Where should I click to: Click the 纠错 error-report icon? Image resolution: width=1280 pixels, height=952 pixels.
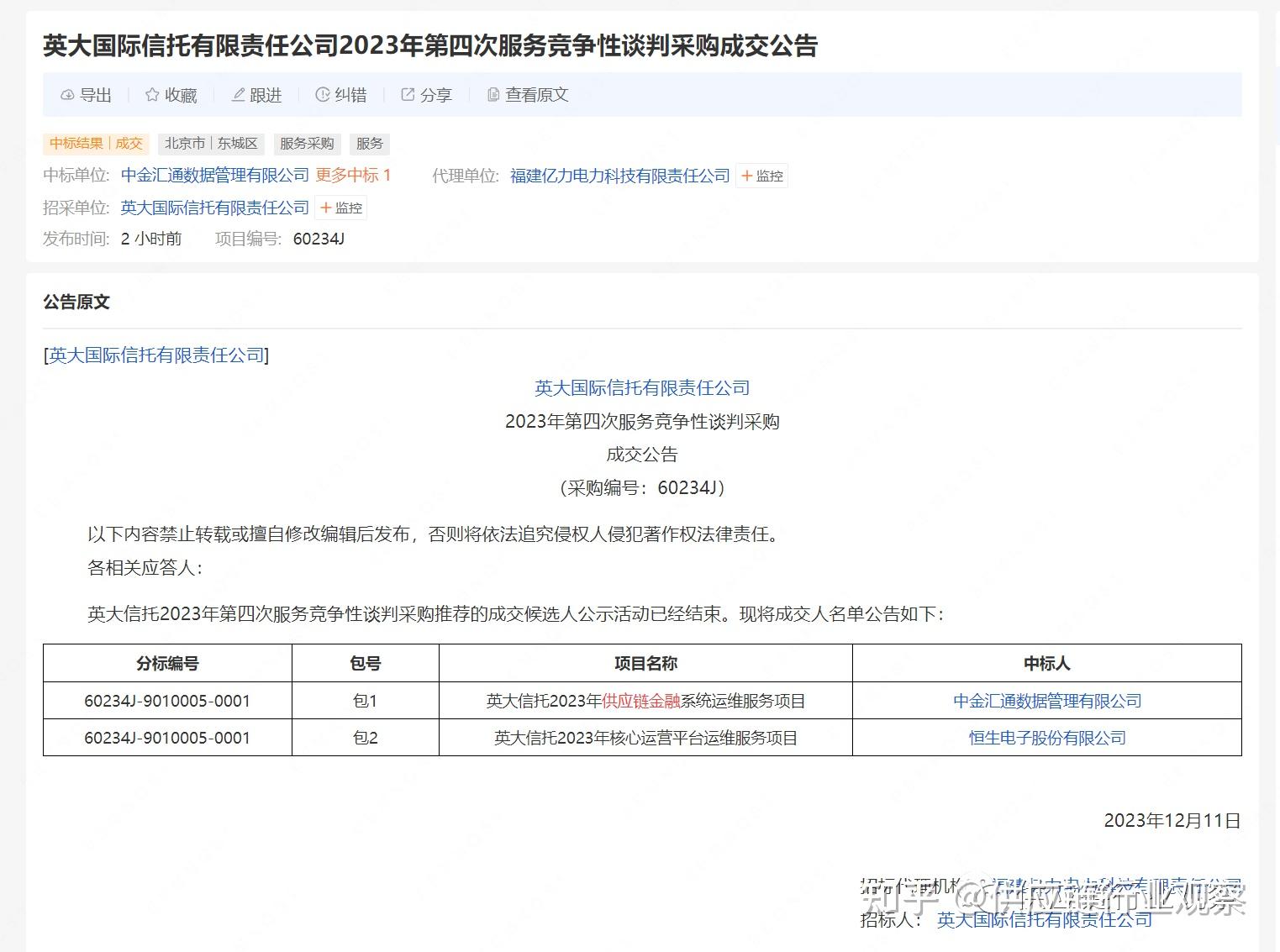coord(323,95)
